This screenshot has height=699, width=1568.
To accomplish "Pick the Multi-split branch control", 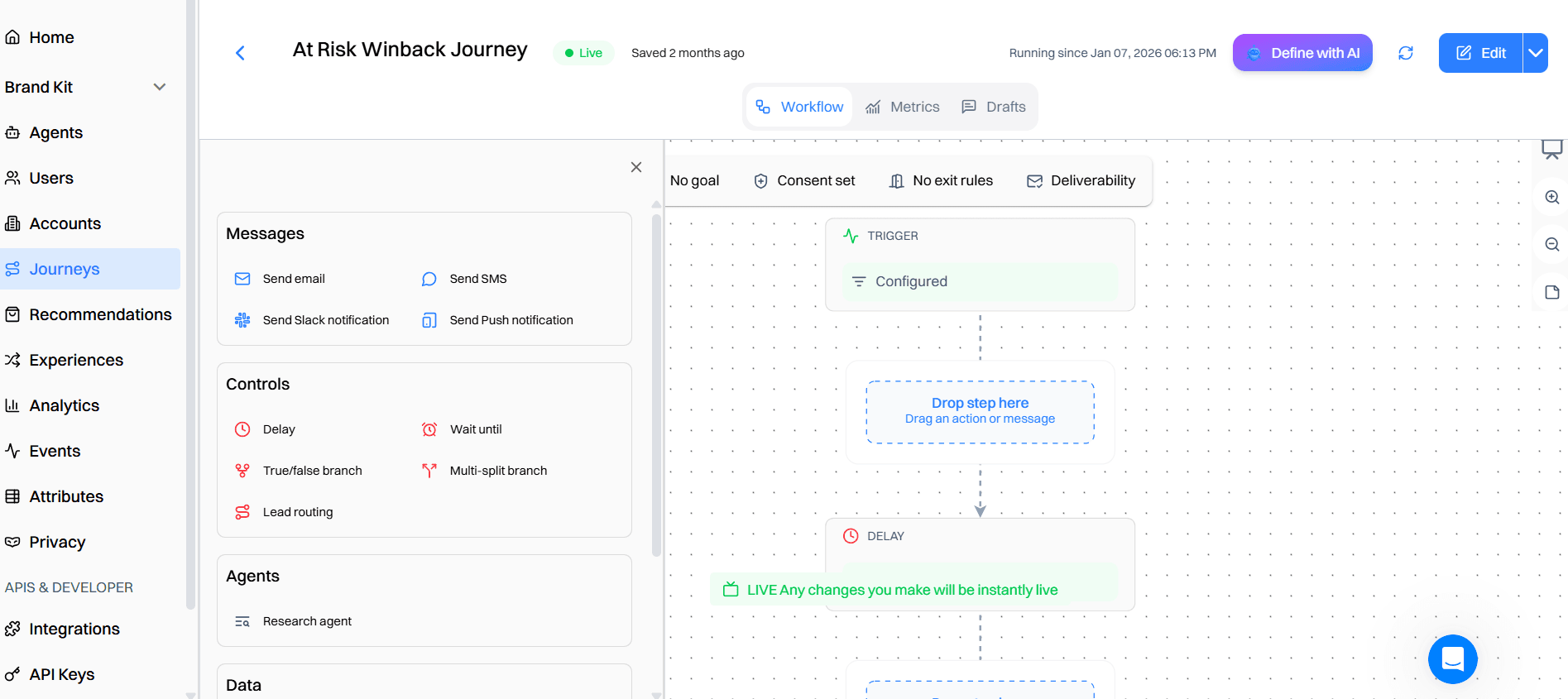I will point(497,471).
